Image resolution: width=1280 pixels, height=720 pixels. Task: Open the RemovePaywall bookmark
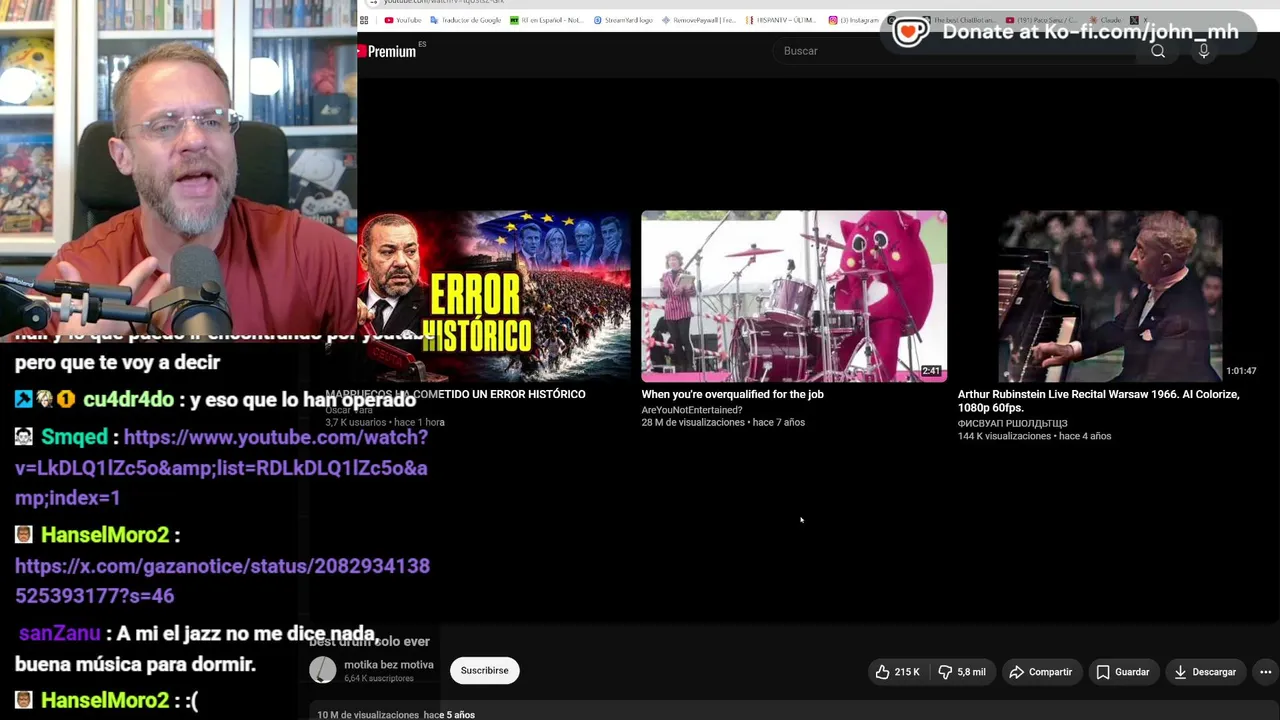coord(698,20)
